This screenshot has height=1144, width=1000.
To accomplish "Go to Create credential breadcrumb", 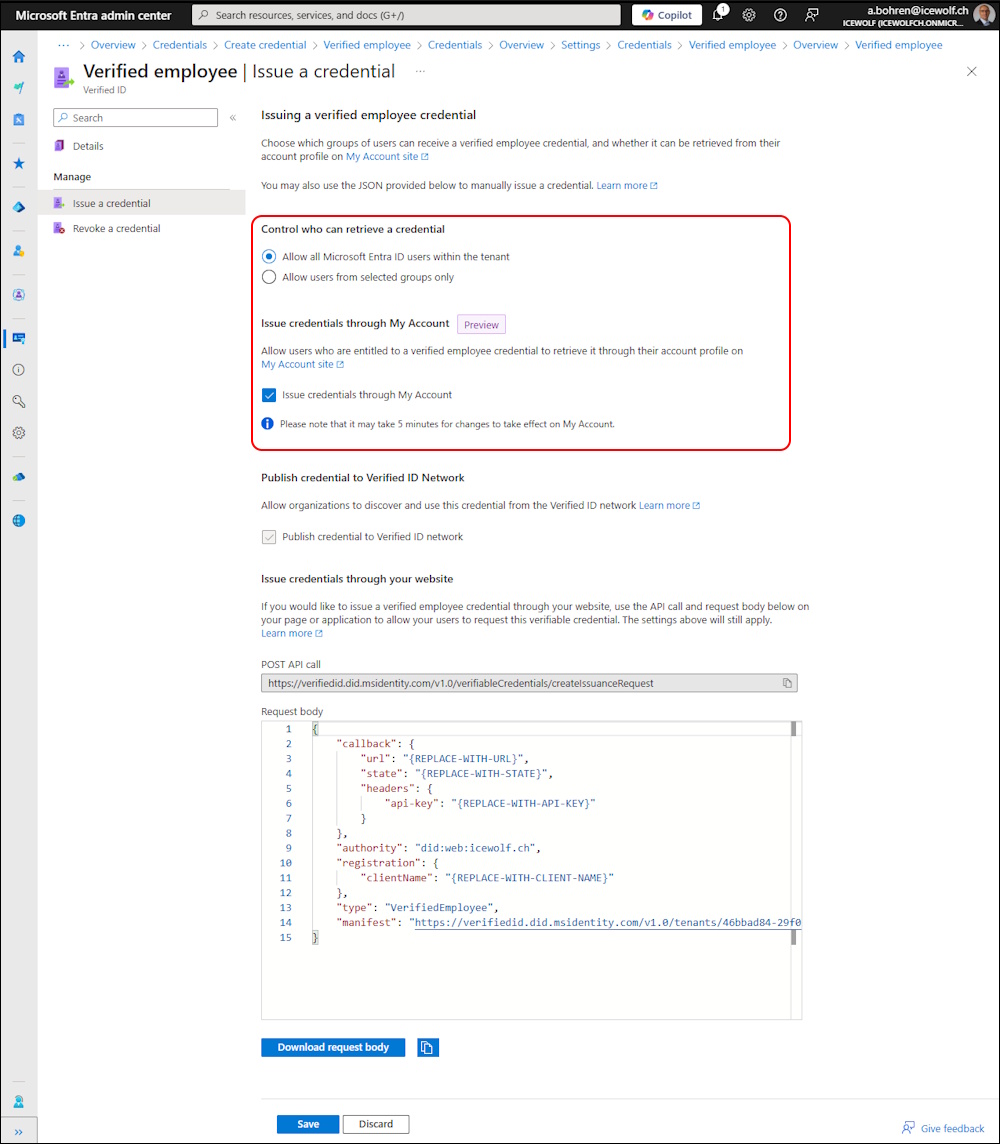I will (265, 45).
